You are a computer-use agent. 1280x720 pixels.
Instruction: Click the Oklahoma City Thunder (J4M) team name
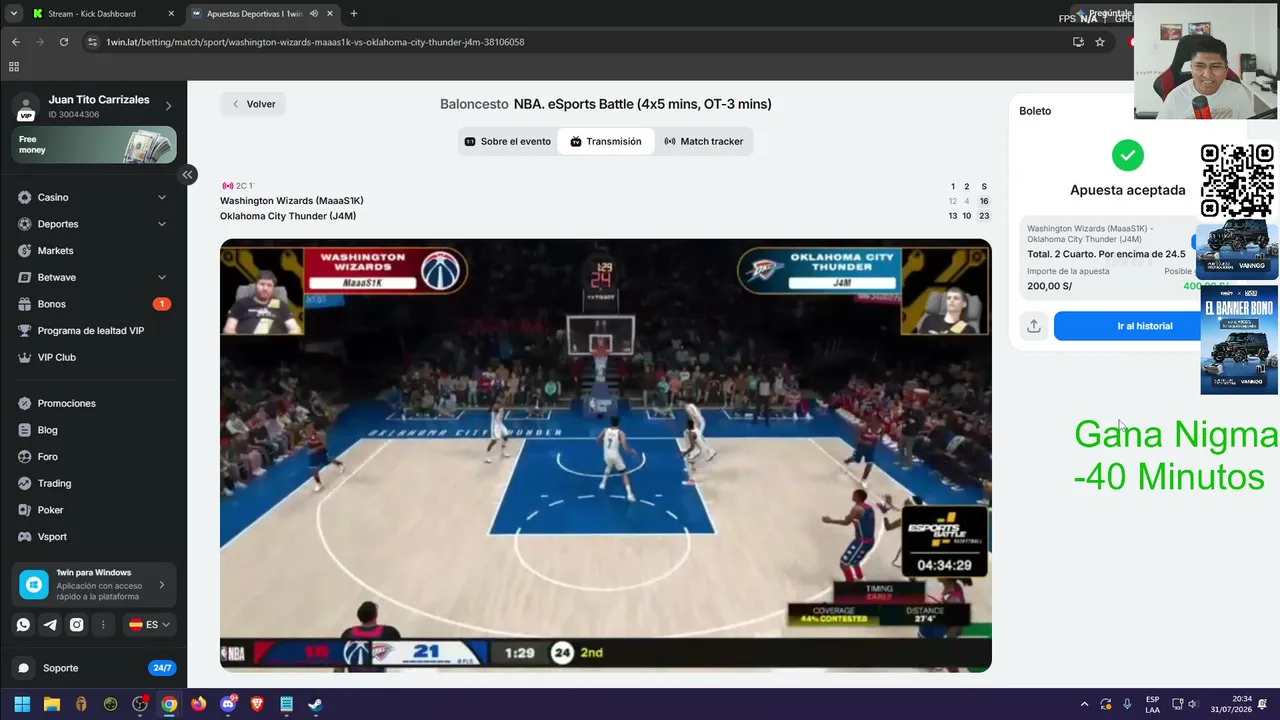click(288, 216)
